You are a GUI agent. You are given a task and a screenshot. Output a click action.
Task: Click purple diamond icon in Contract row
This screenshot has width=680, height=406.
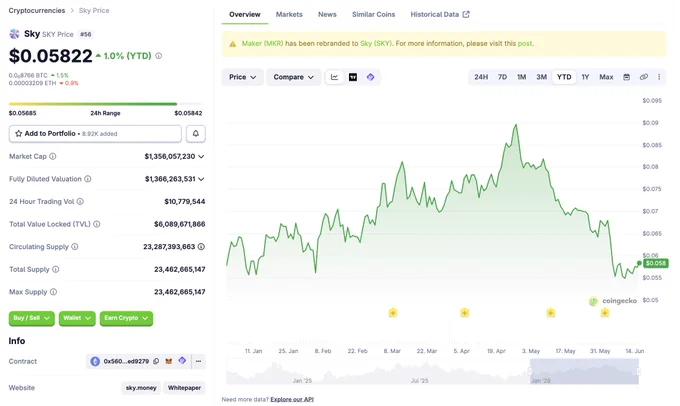tap(182, 360)
